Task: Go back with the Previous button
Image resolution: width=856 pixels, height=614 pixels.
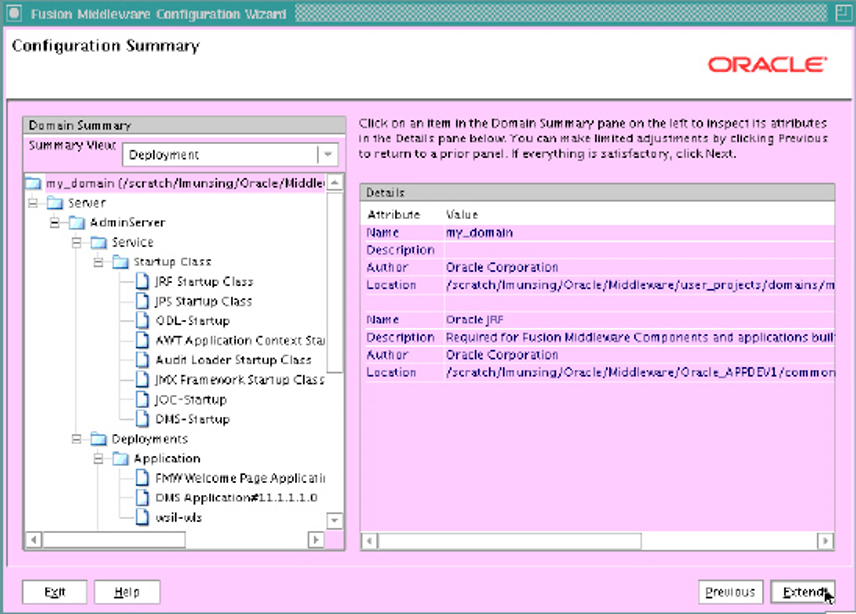Action: [x=730, y=592]
